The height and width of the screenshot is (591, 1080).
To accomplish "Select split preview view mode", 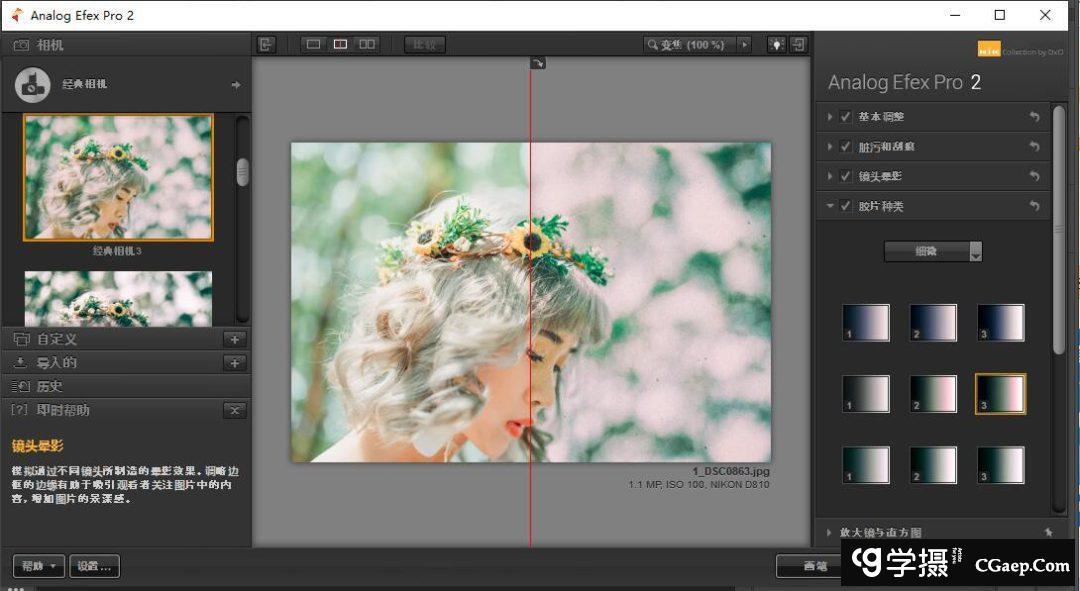I will tap(340, 45).
